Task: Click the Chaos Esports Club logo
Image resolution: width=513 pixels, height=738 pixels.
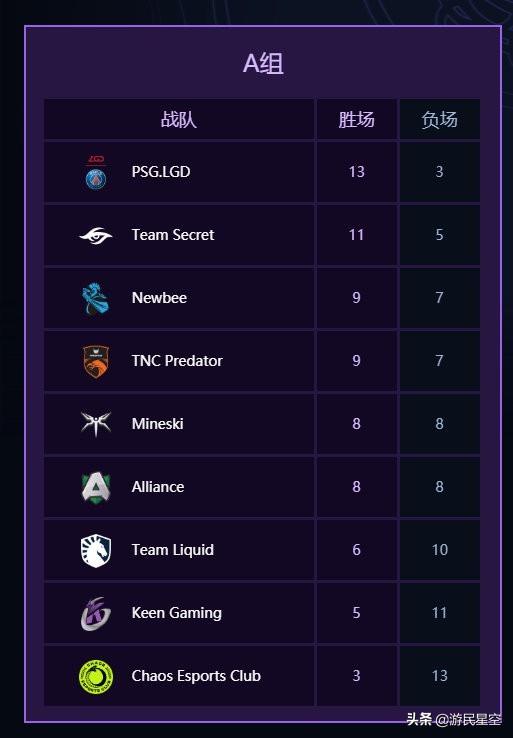Action: point(96,676)
